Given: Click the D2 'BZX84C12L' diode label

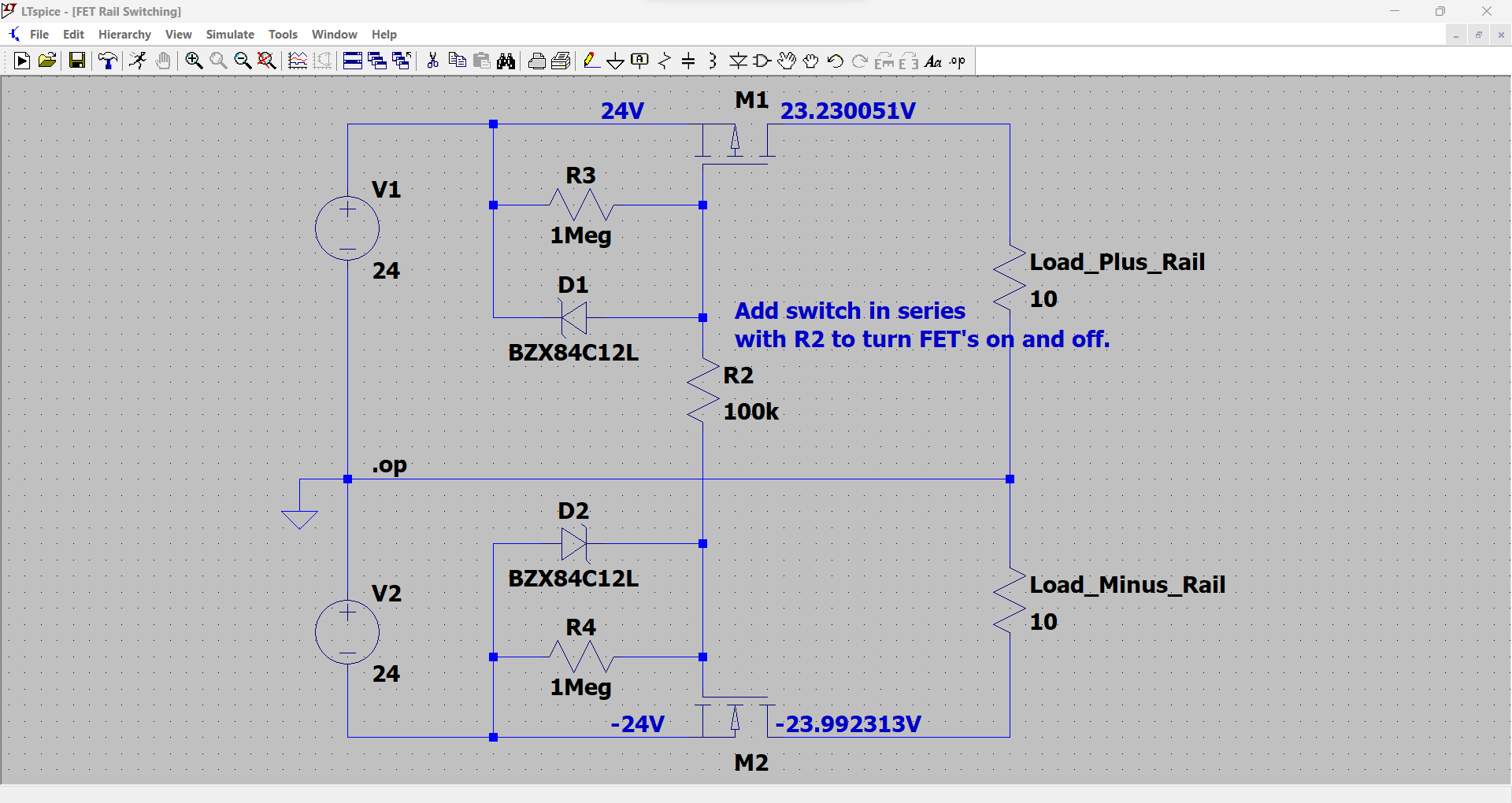Looking at the screenshot, I should tap(573, 579).
